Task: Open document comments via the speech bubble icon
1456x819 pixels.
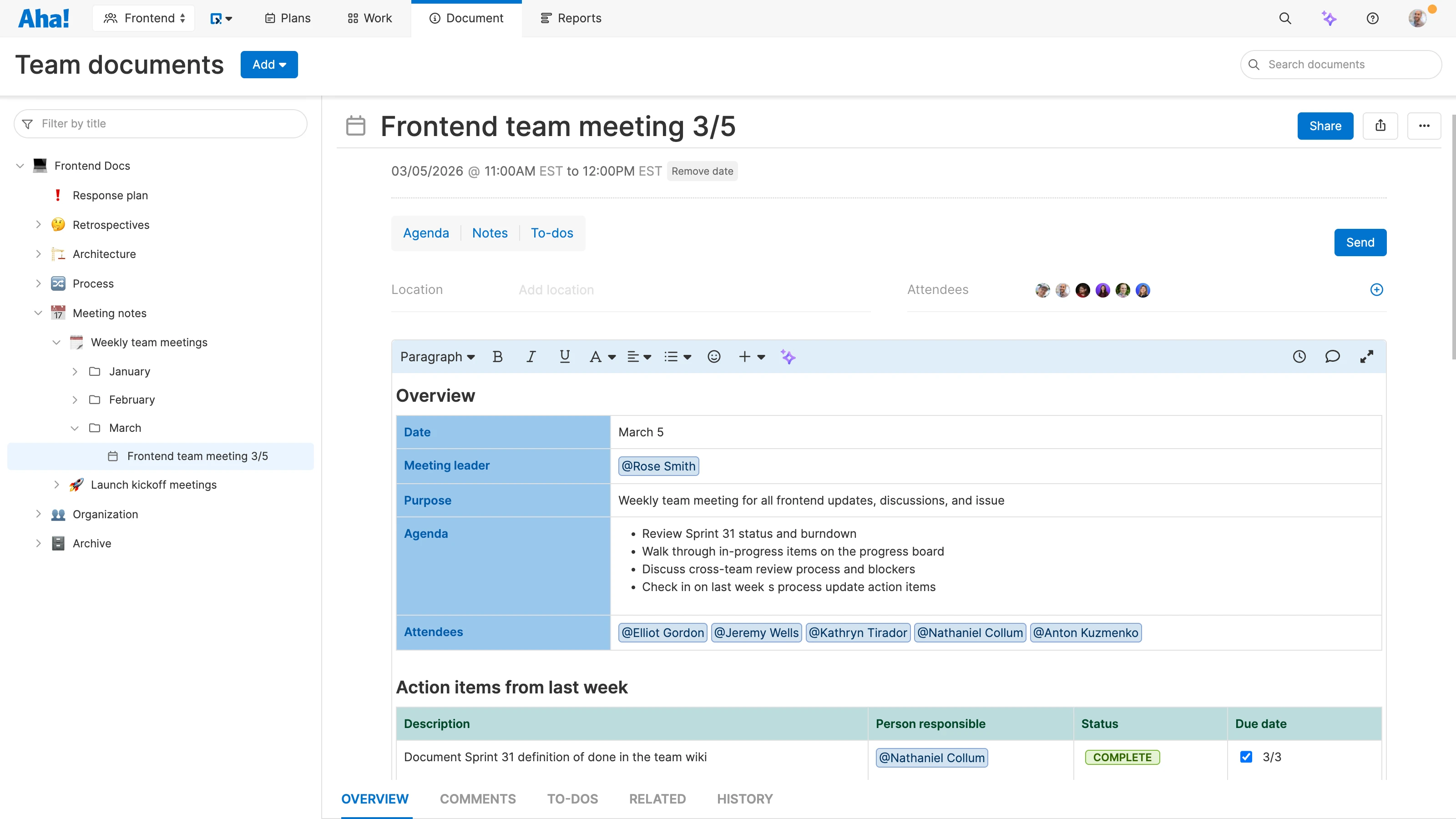Action: [1333, 357]
